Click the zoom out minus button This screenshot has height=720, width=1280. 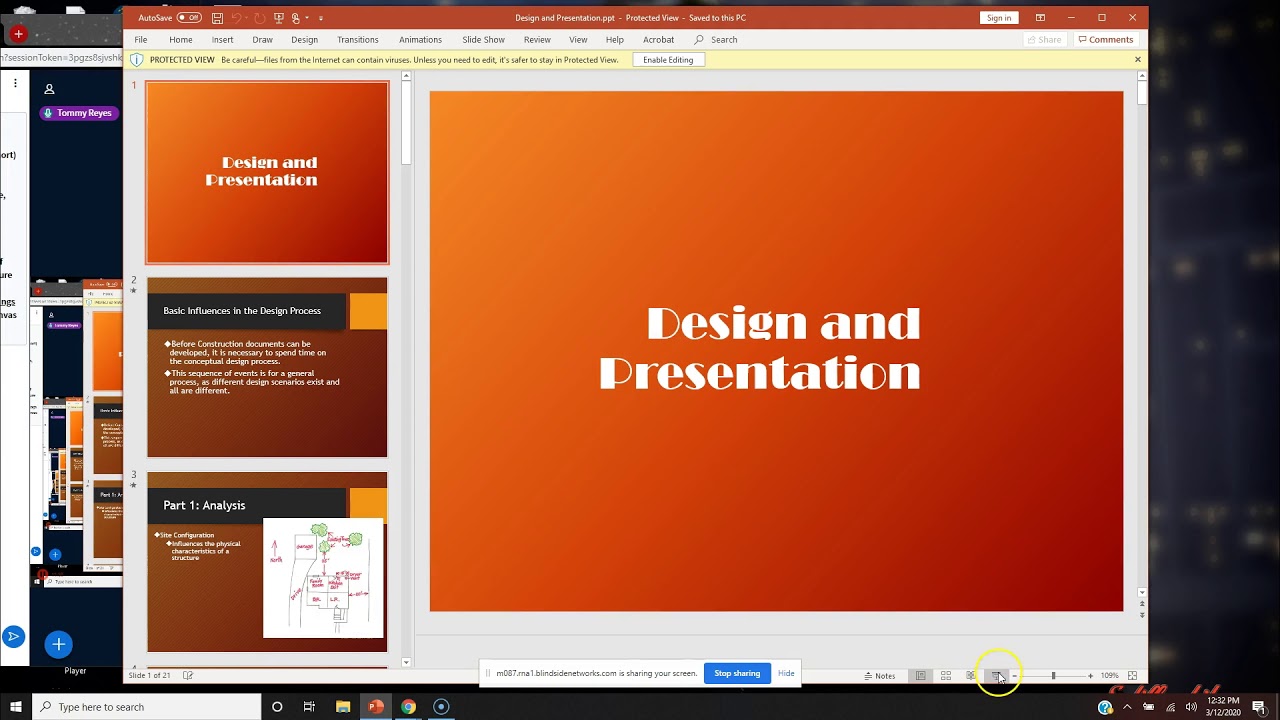click(x=1015, y=676)
